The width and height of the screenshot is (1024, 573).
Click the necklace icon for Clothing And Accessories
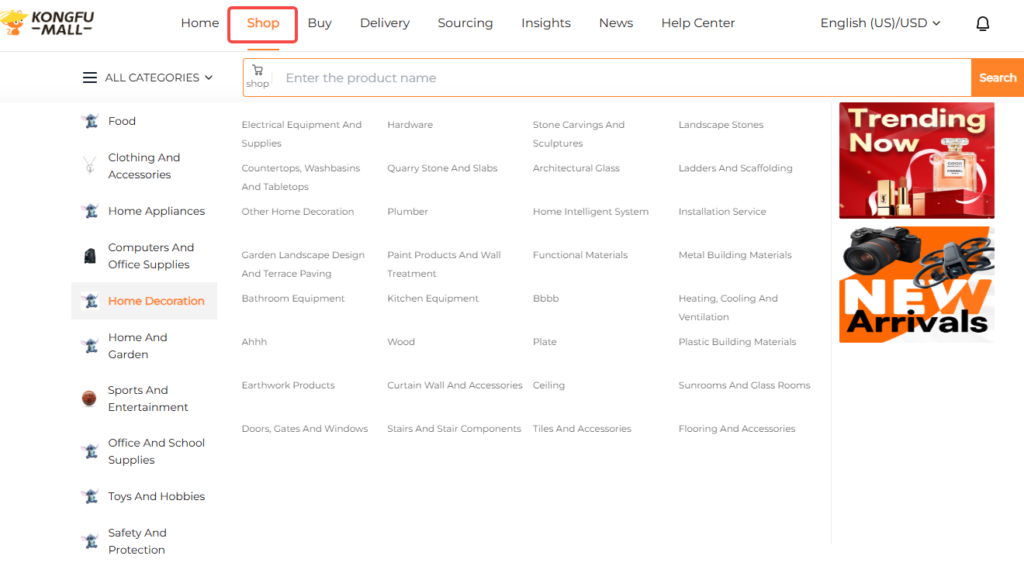click(x=90, y=166)
